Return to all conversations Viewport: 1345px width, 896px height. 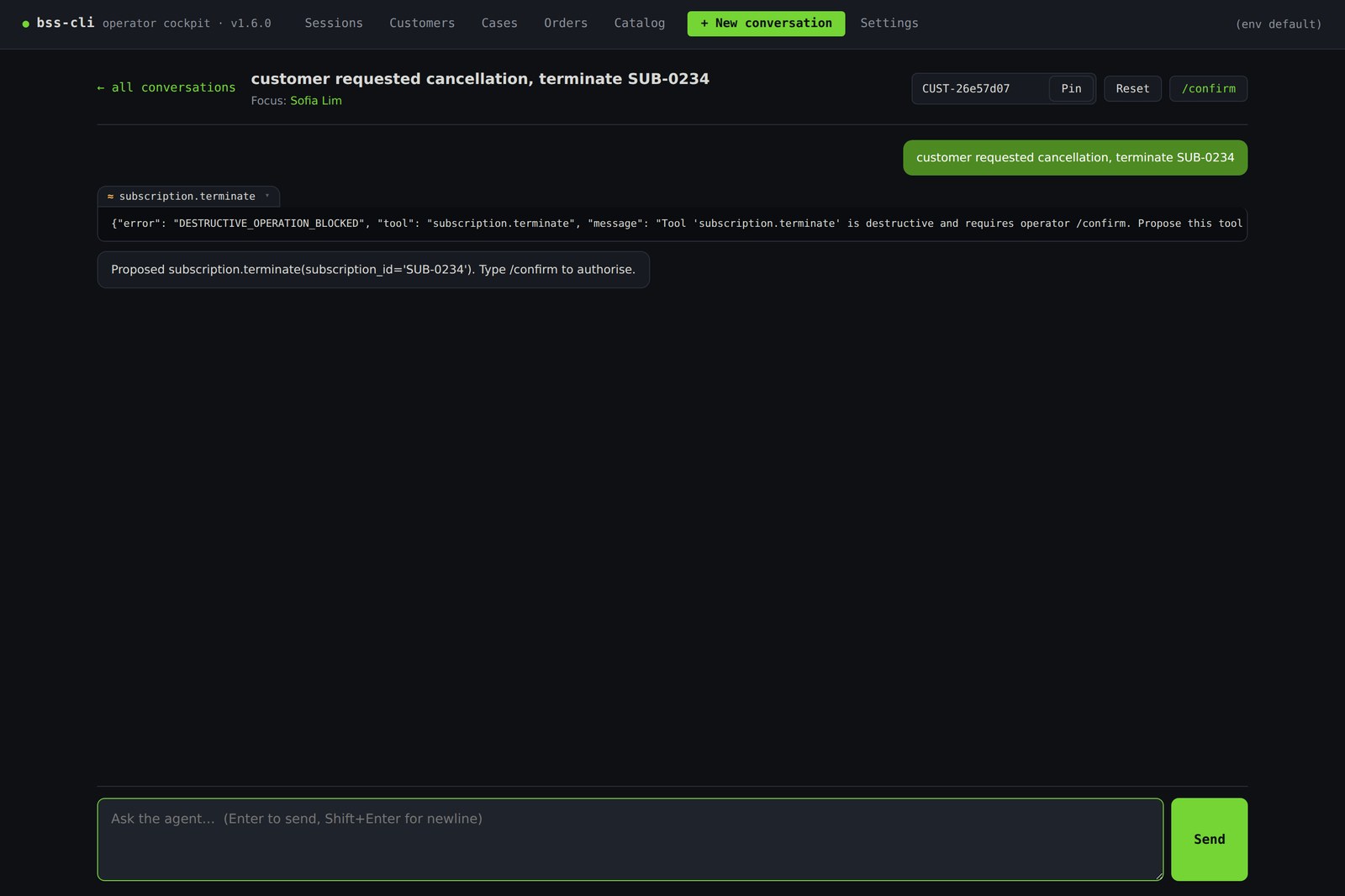click(166, 87)
